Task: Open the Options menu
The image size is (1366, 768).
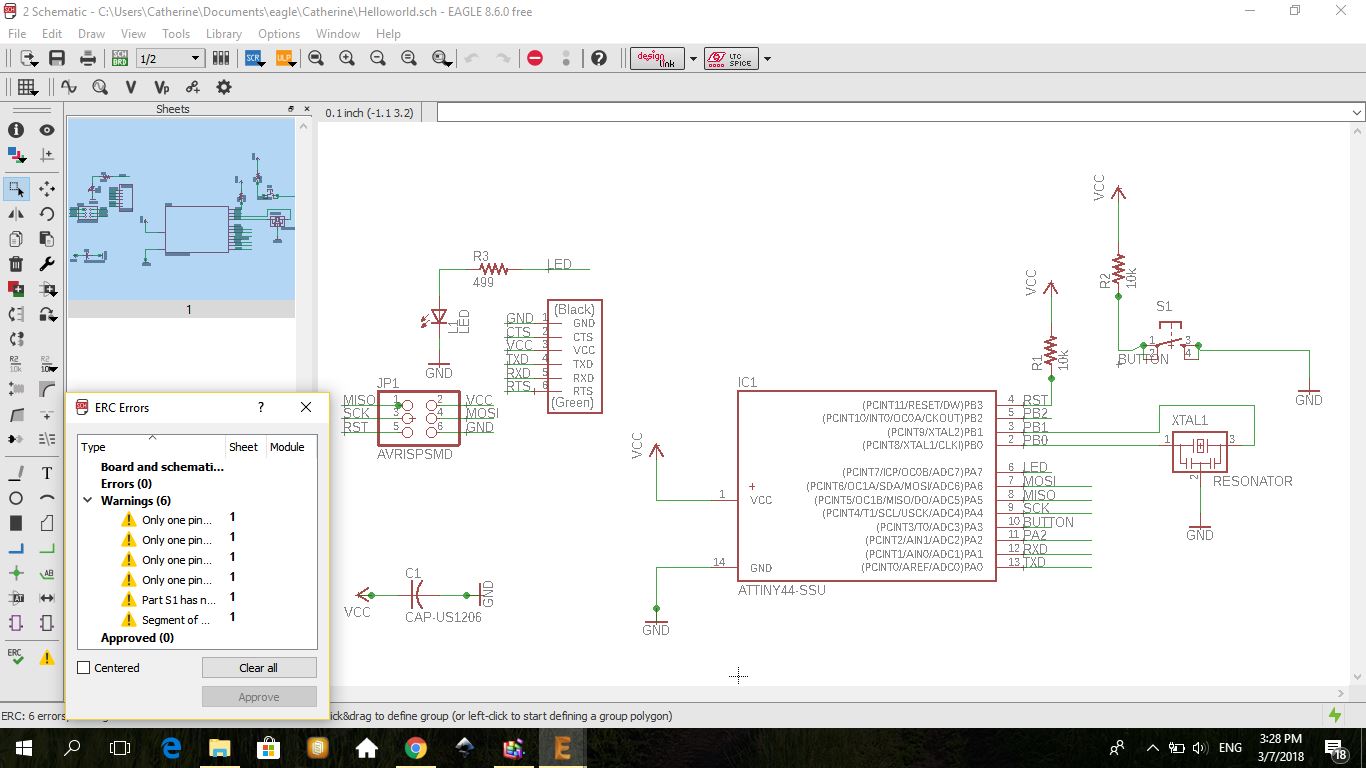Action: (x=279, y=34)
